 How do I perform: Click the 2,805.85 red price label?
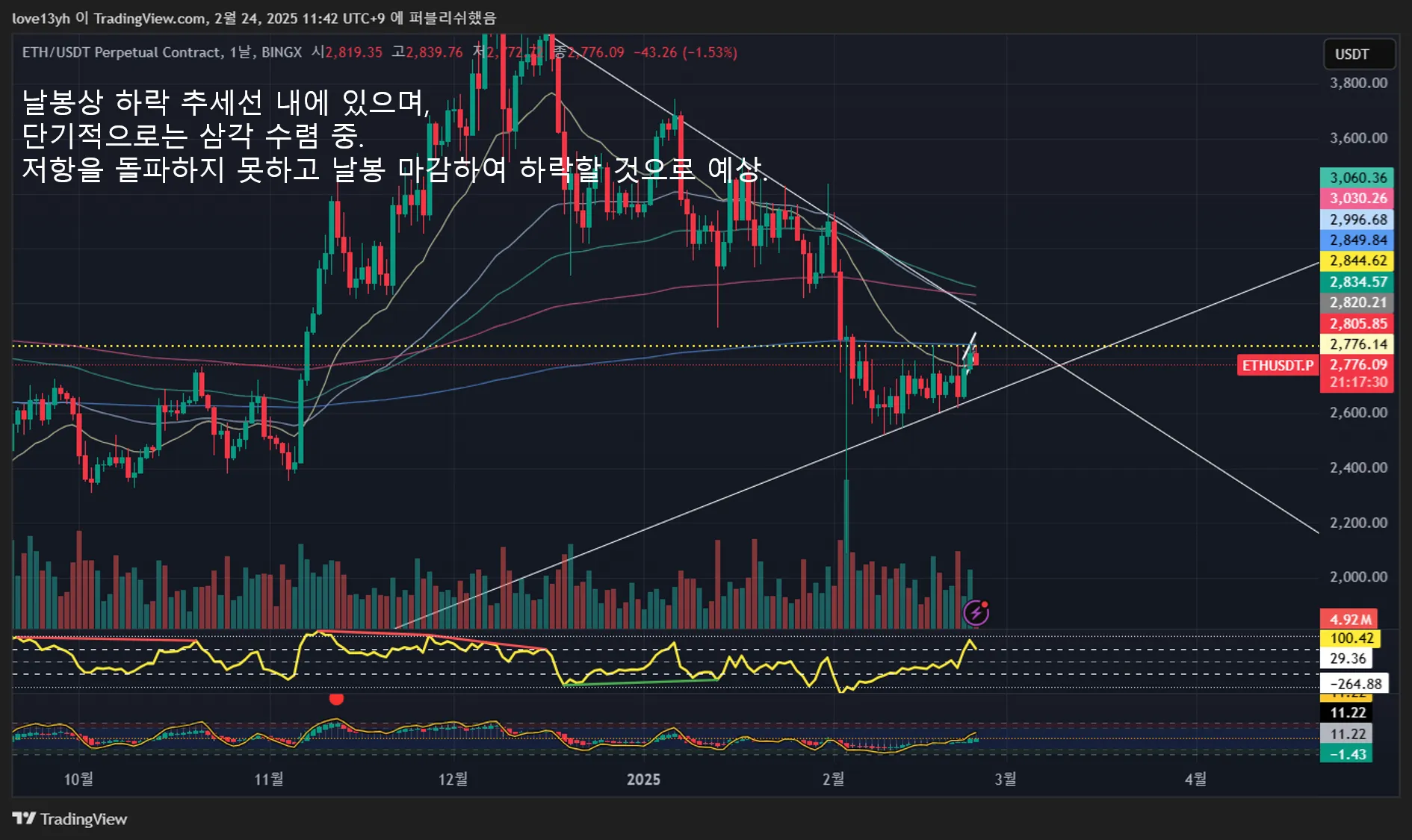click(1357, 324)
